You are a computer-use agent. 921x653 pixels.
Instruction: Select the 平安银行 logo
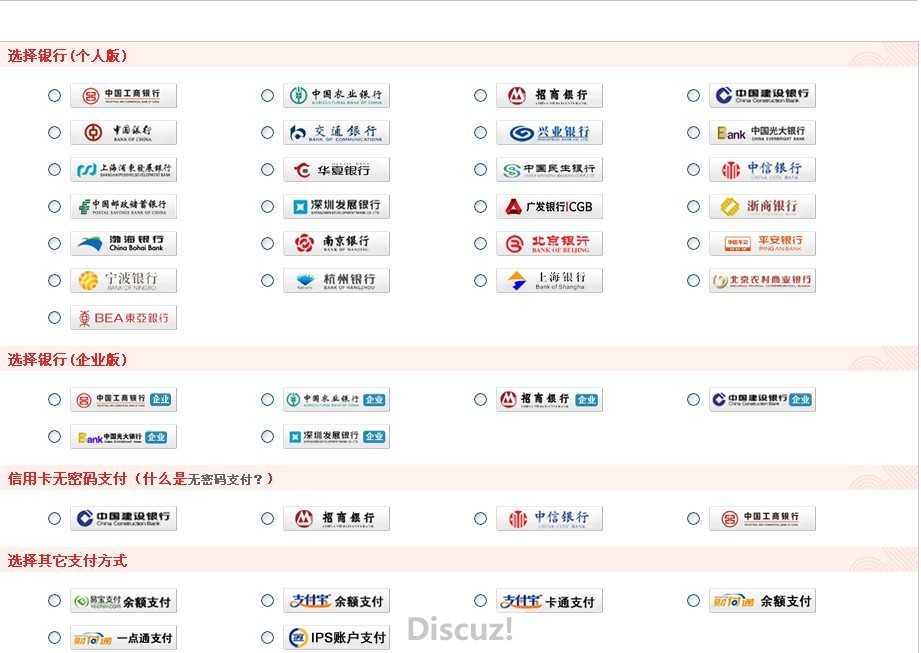point(762,243)
